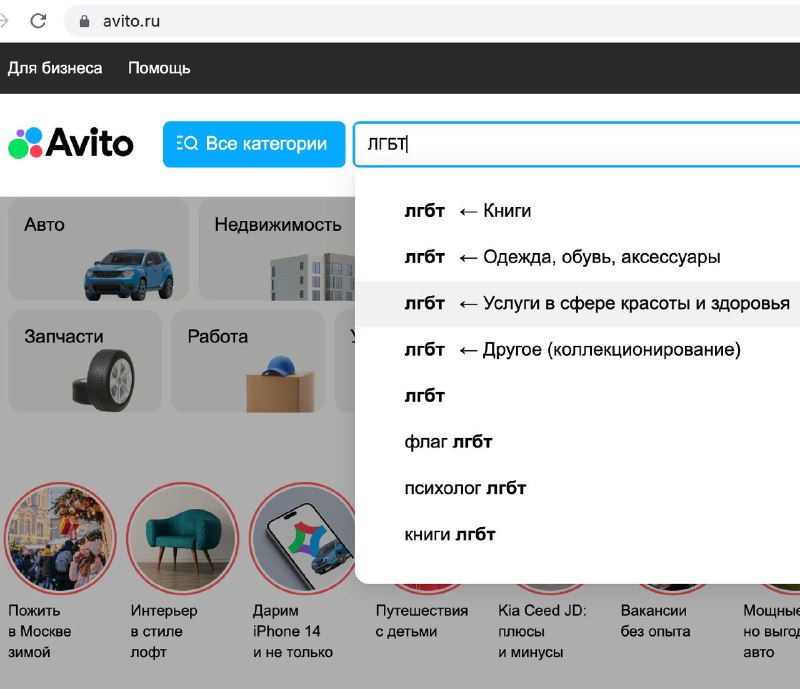The height and width of the screenshot is (689, 800).
Task: Click the search field containing 'ЛГБТ'
Action: (x=577, y=144)
